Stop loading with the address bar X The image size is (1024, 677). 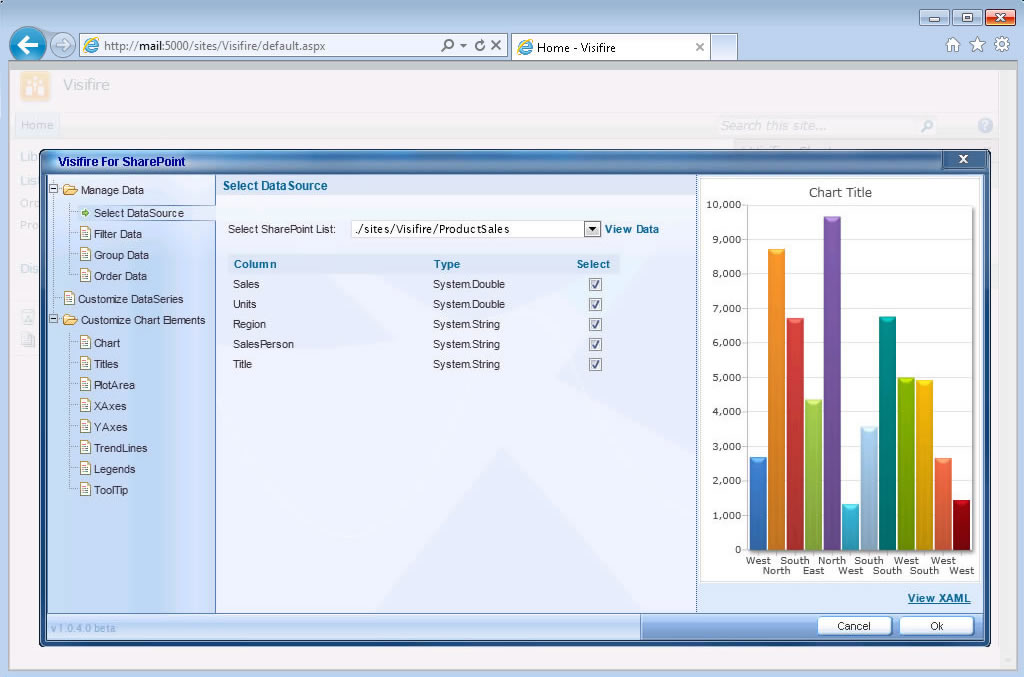coord(496,45)
